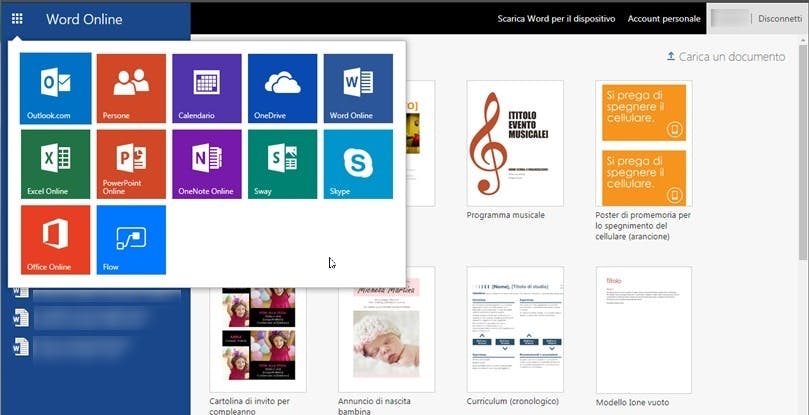
Task: Open the Programma musicale template thumbnail
Action: click(515, 143)
